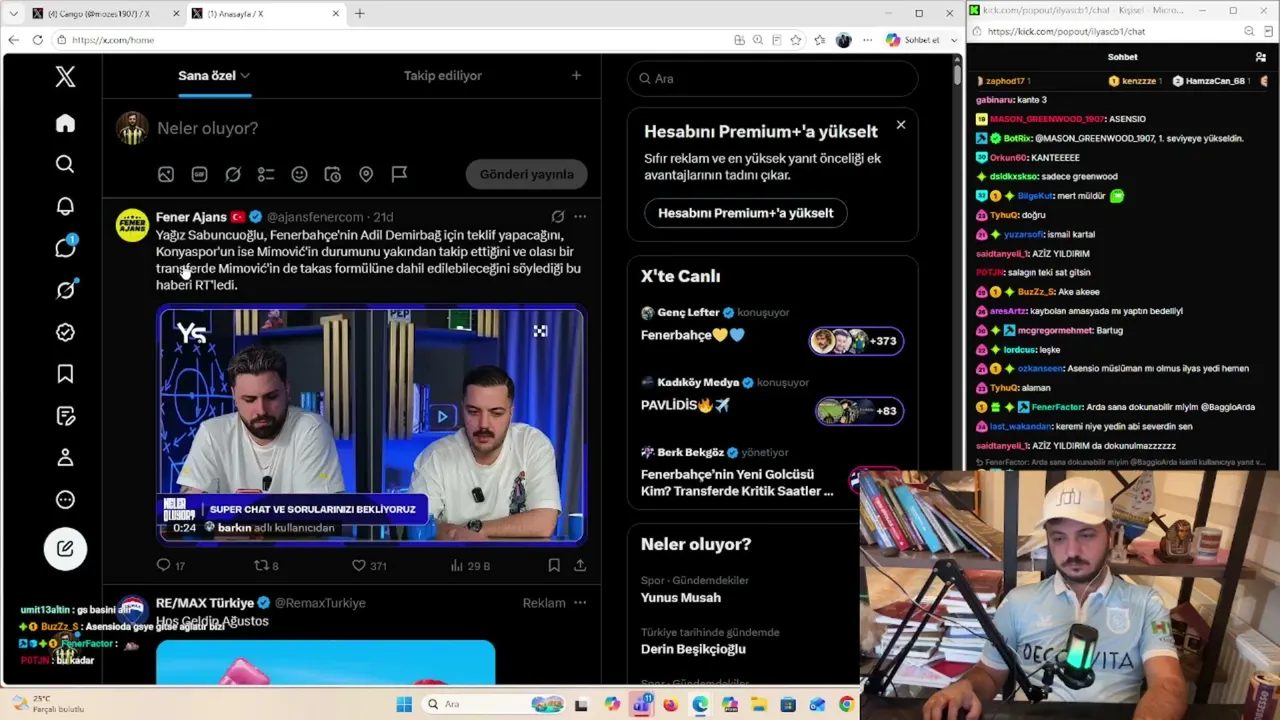Open File Explorer from the taskbar
The image size is (1280, 720).
[759, 704]
